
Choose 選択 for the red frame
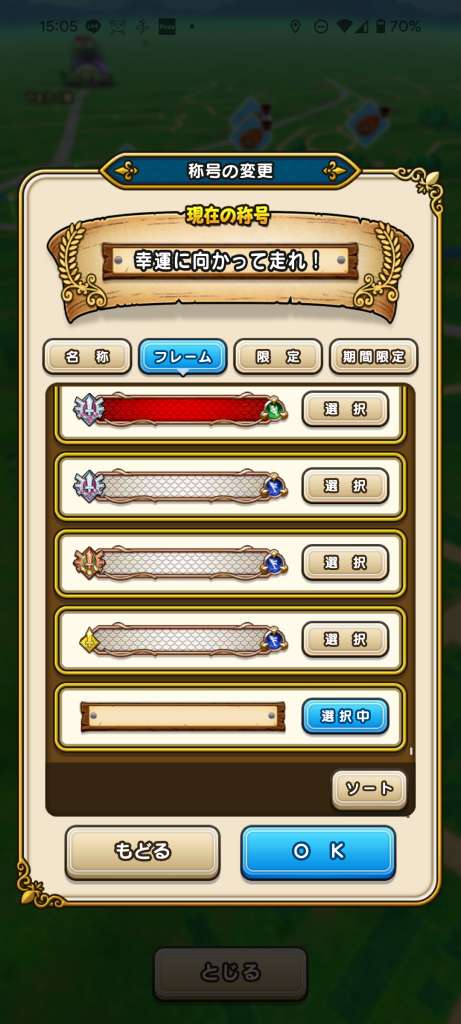345,409
